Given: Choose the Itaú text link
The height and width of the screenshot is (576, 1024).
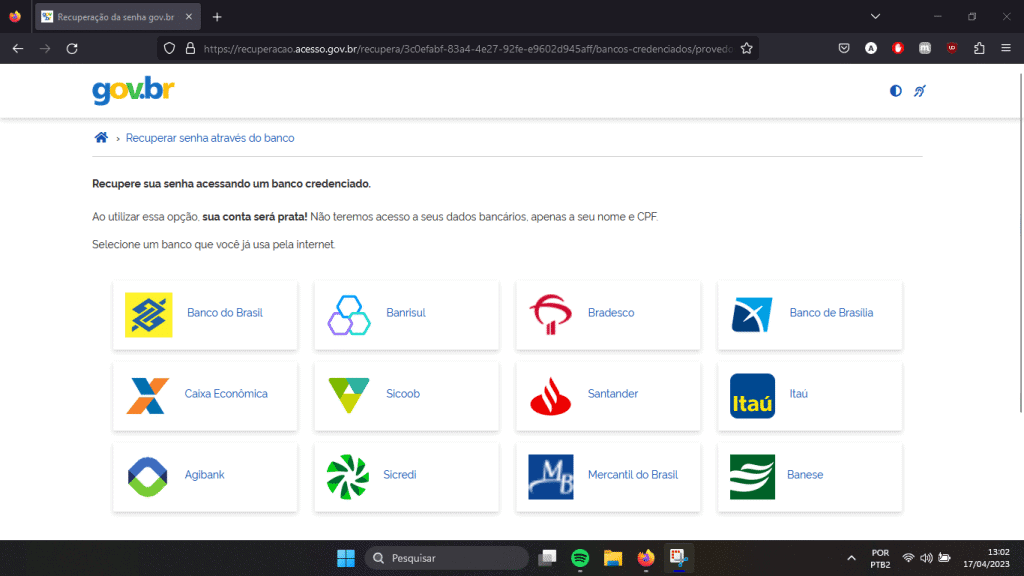Looking at the screenshot, I should tap(798, 394).
